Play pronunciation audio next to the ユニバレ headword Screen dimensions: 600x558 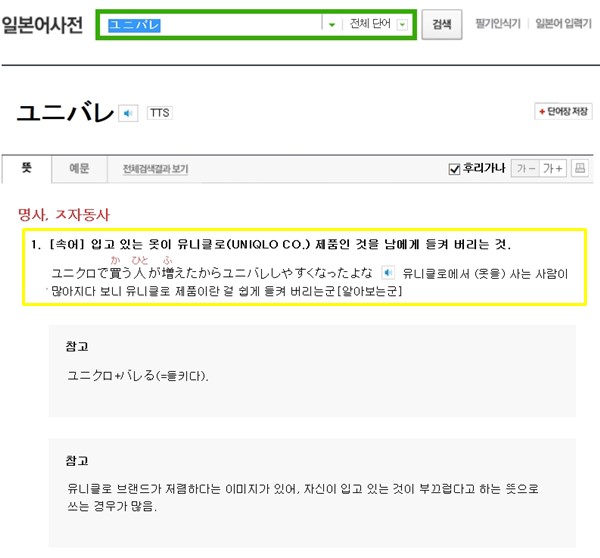click(128, 113)
